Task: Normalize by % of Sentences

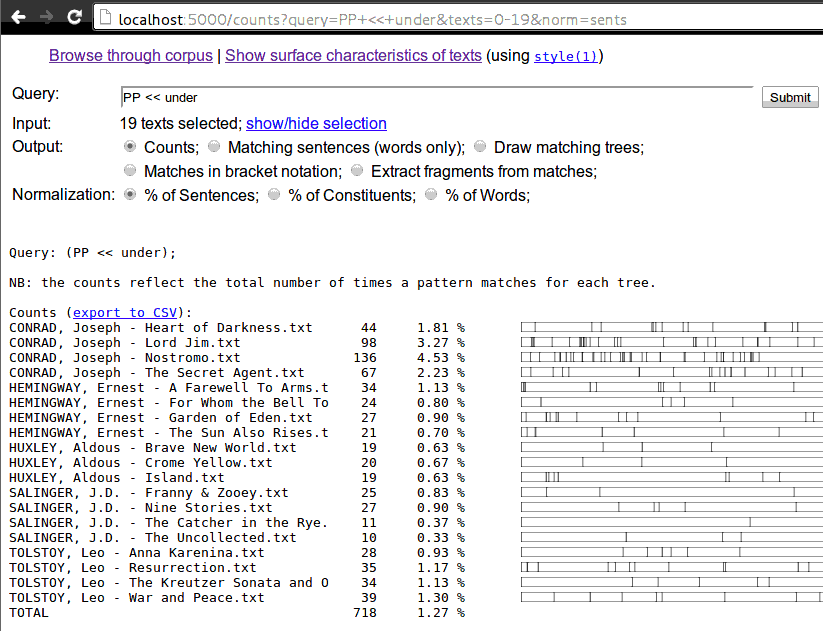Action: 130,195
